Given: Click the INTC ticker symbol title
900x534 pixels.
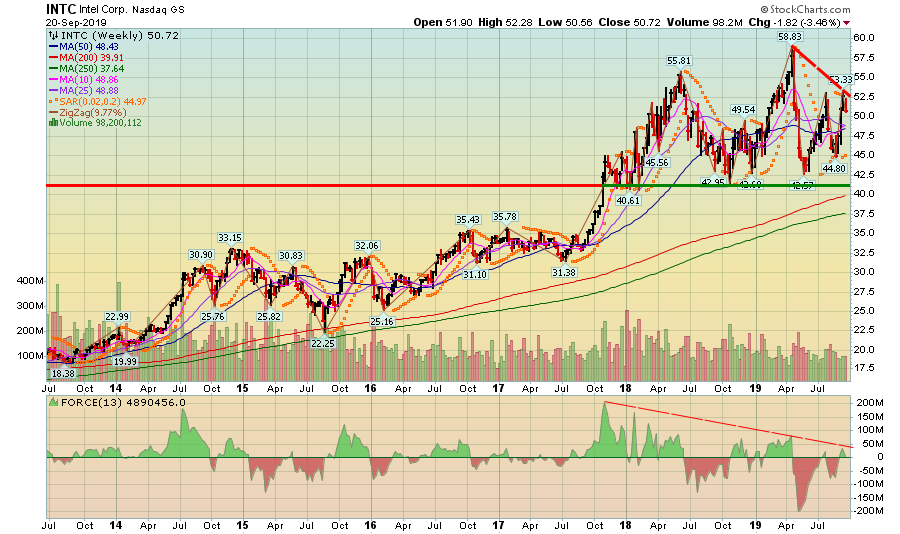Looking at the screenshot, I should 64,9.
